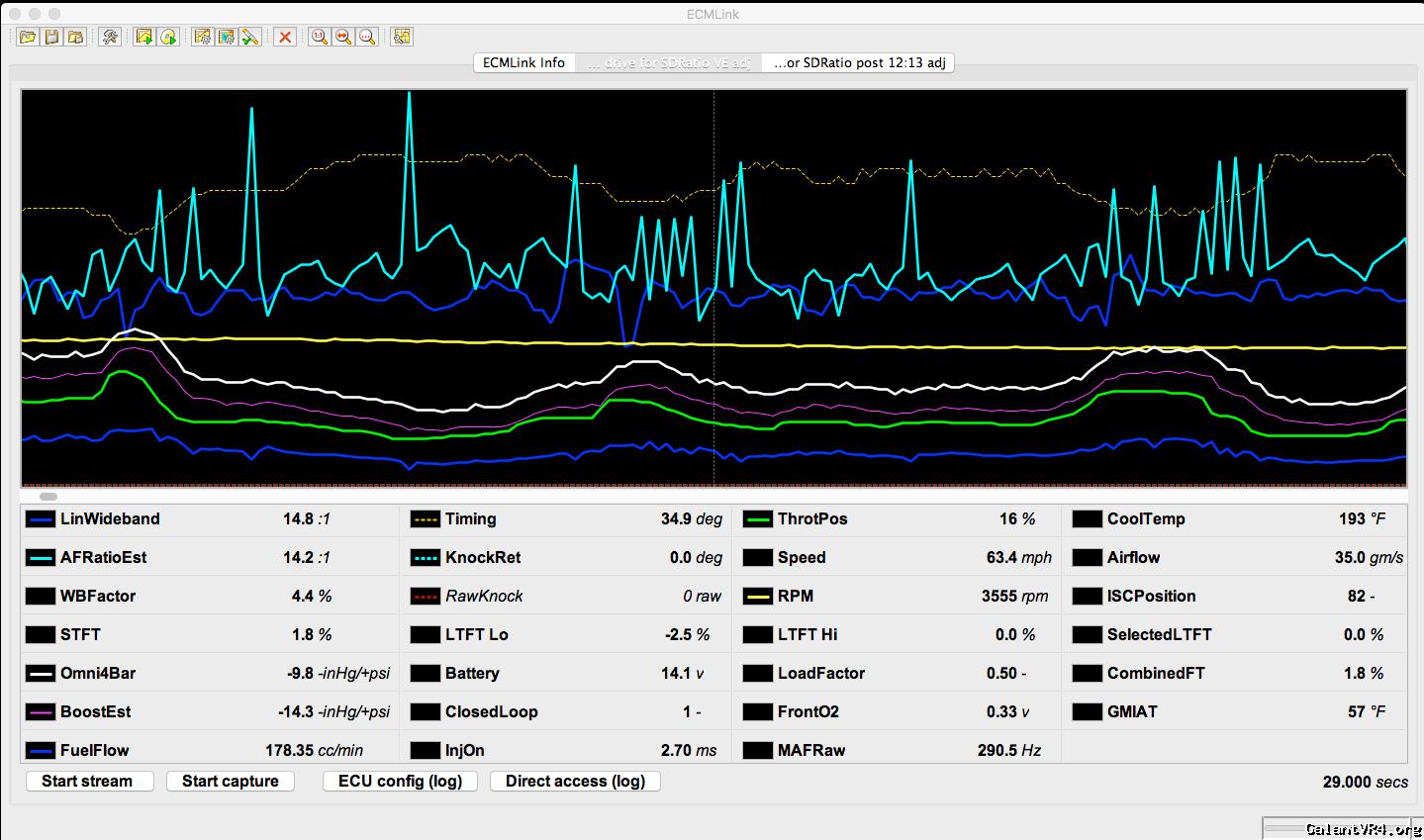The image size is (1424, 840).
Task: Click the graph horizontal scrollbar thumb
Action: 48,497
